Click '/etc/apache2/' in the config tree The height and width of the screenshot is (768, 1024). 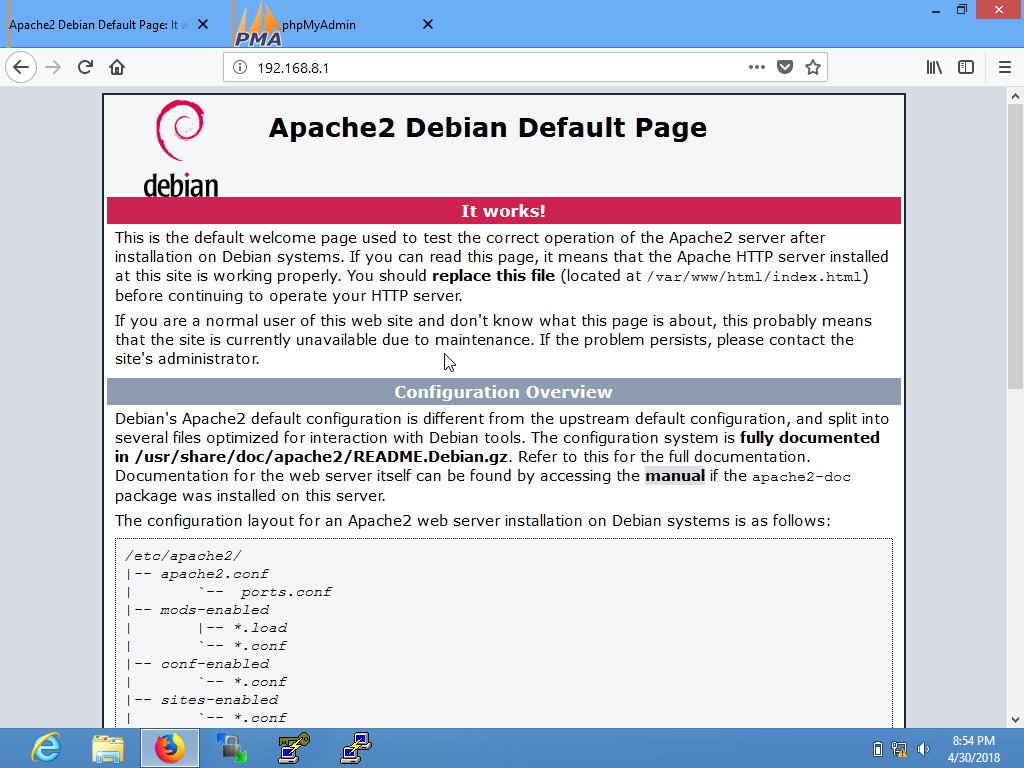click(x=183, y=556)
